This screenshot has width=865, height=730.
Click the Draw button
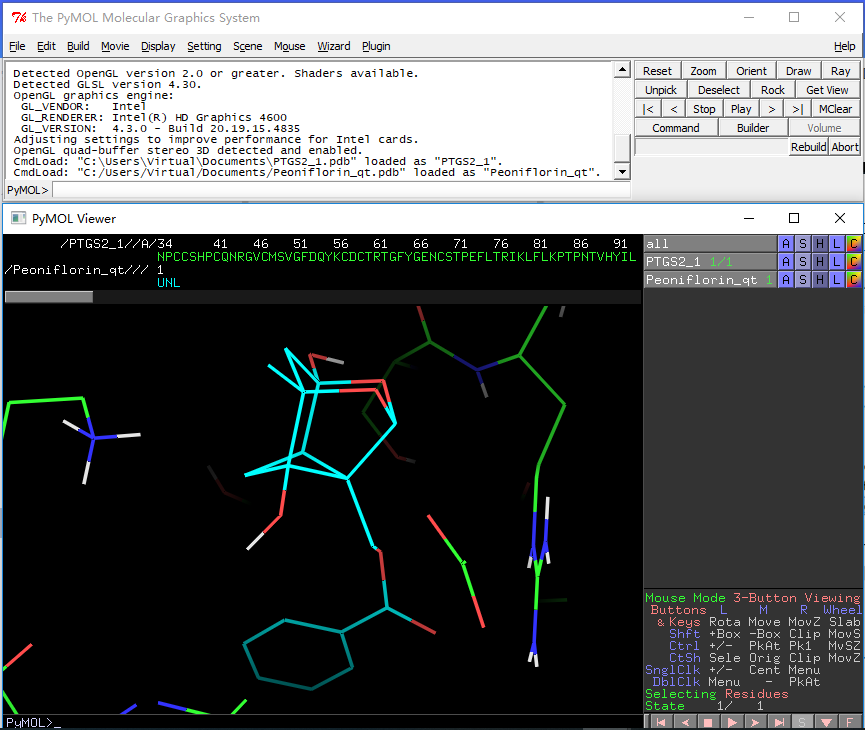click(x=798, y=71)
